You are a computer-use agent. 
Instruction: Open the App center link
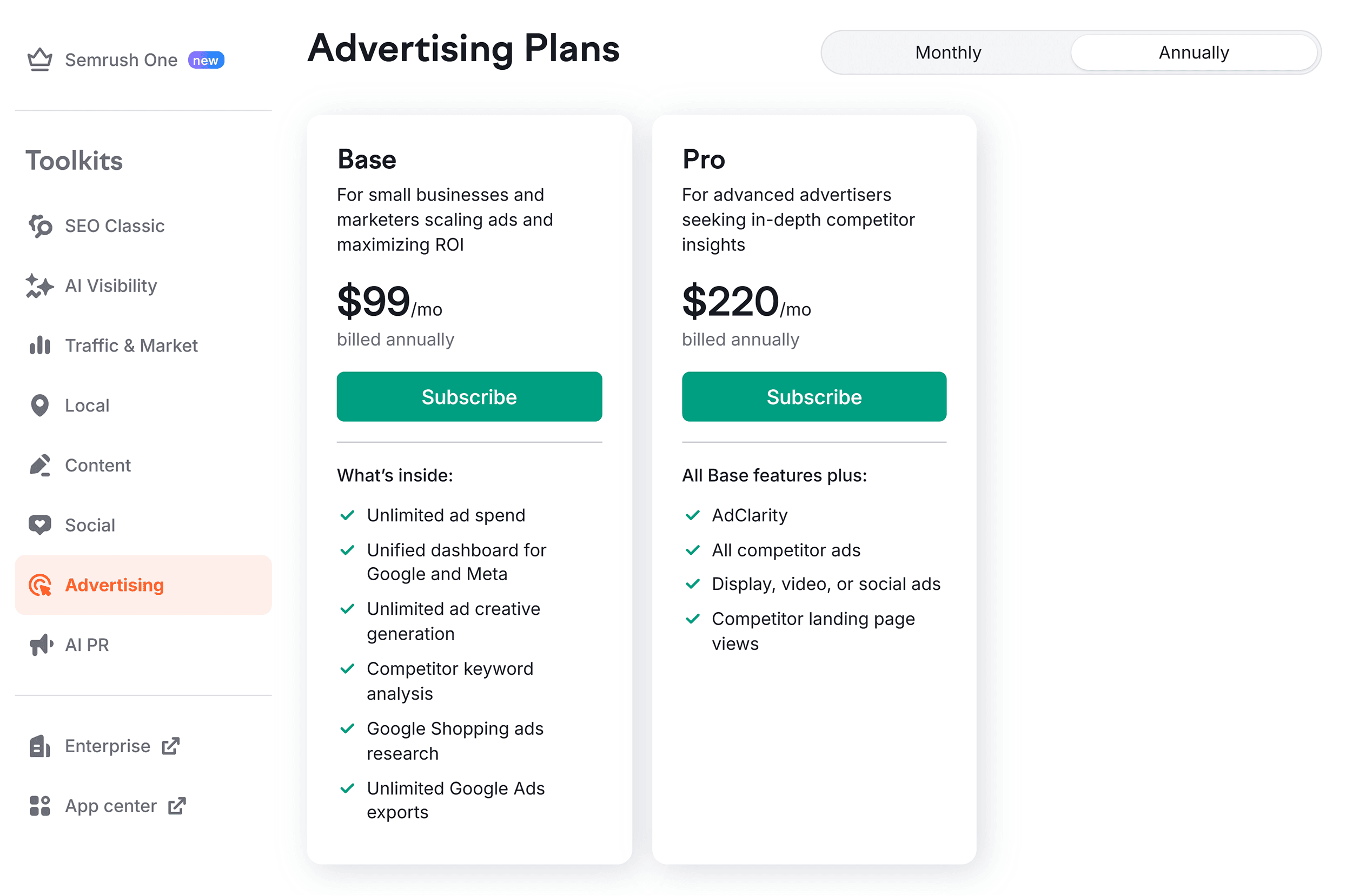[x=111, y=806]
